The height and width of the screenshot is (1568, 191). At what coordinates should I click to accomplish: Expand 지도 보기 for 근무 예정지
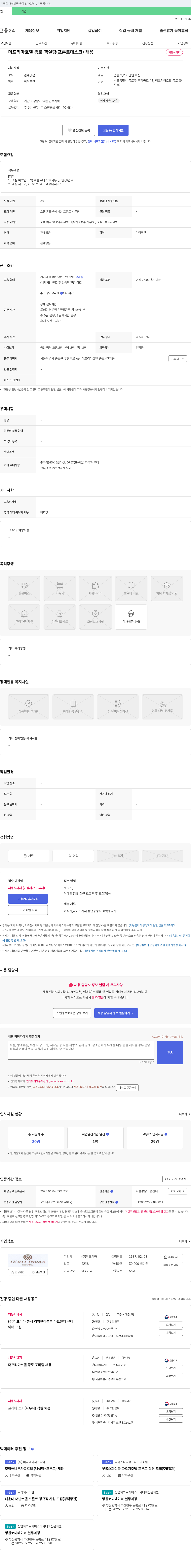(178, 358)
